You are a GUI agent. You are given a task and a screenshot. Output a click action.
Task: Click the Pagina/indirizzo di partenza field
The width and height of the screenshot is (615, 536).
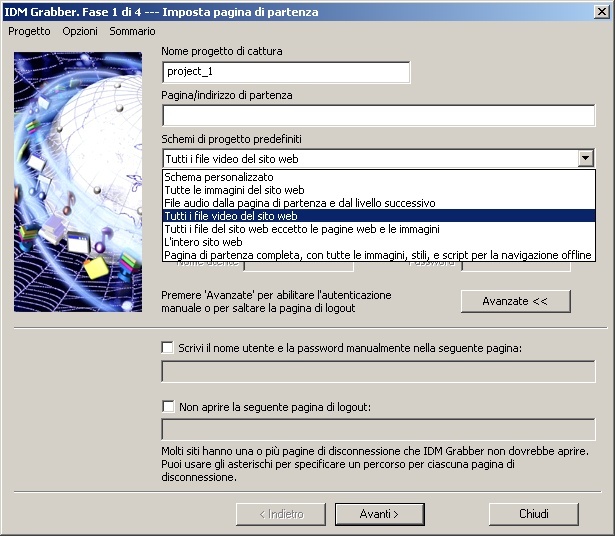coord(378,116)
